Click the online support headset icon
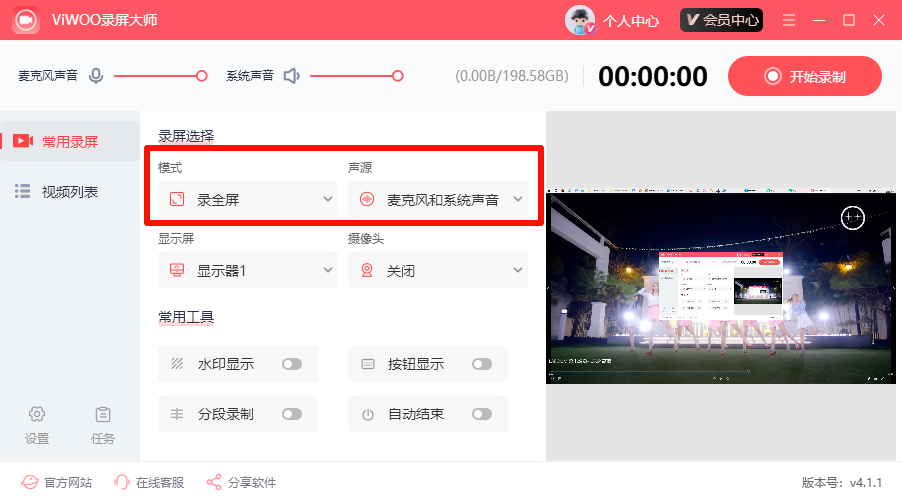 click(122, 482)
